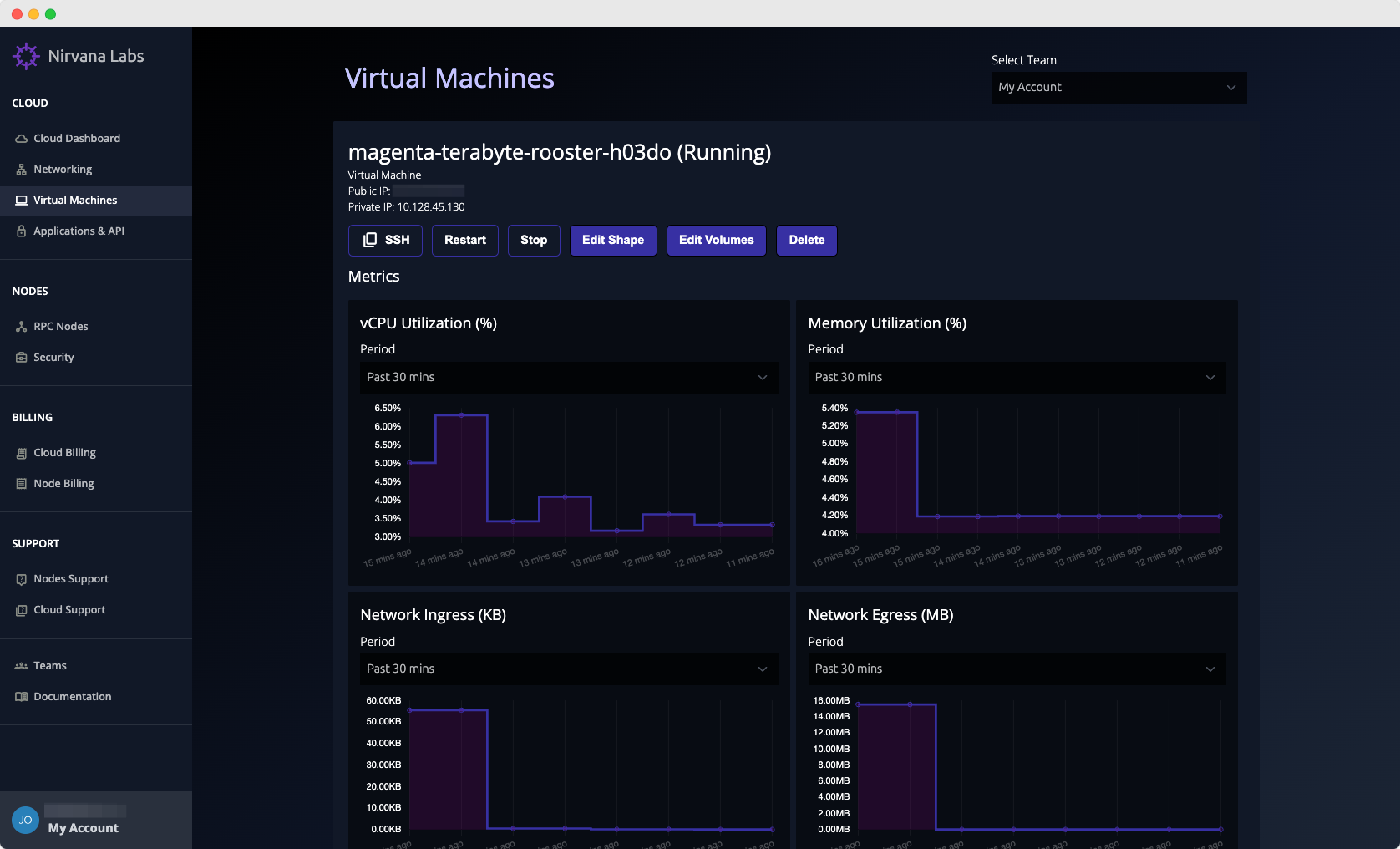The width and height of the screenshot is (1400, 849).
Task: Copy the SSH command
Action: (385, 241)
